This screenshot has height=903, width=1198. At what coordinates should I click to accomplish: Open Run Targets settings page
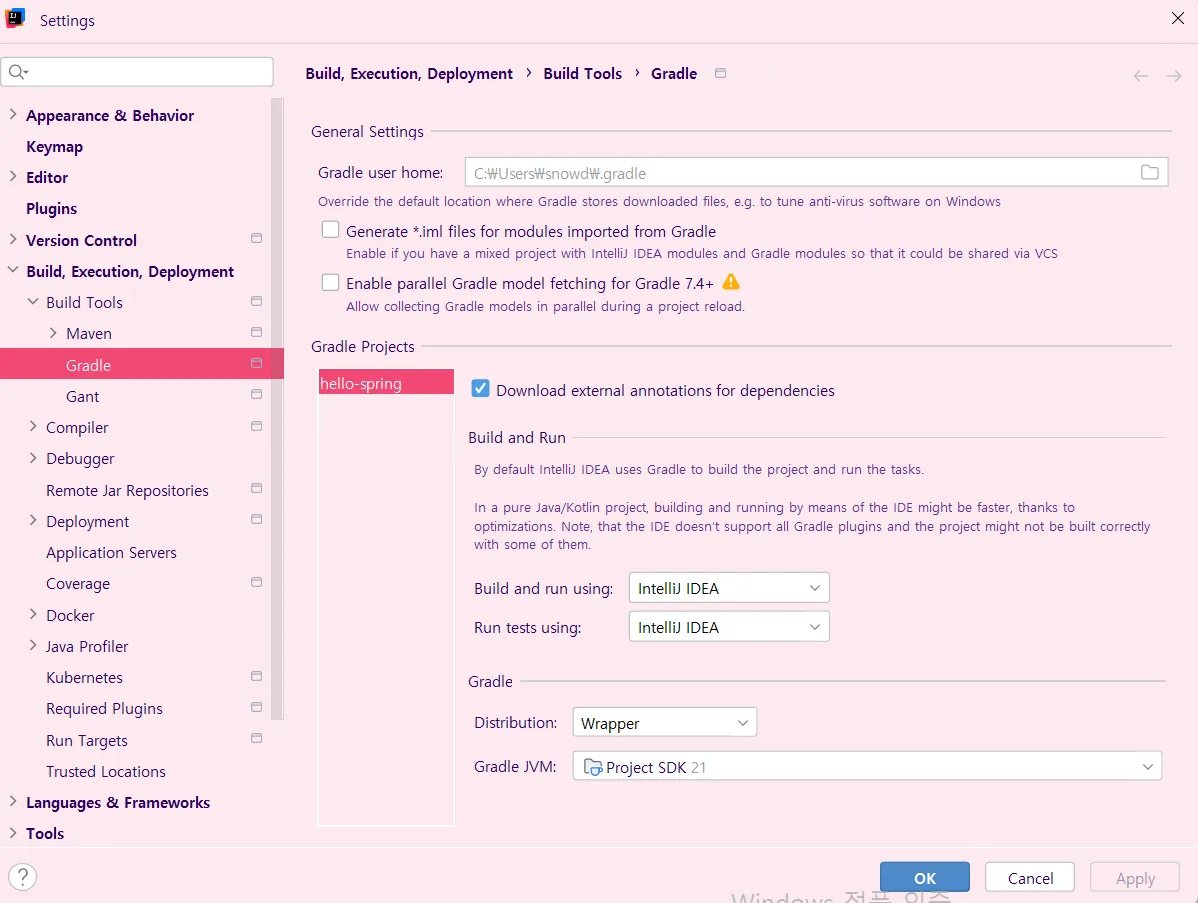86,741
